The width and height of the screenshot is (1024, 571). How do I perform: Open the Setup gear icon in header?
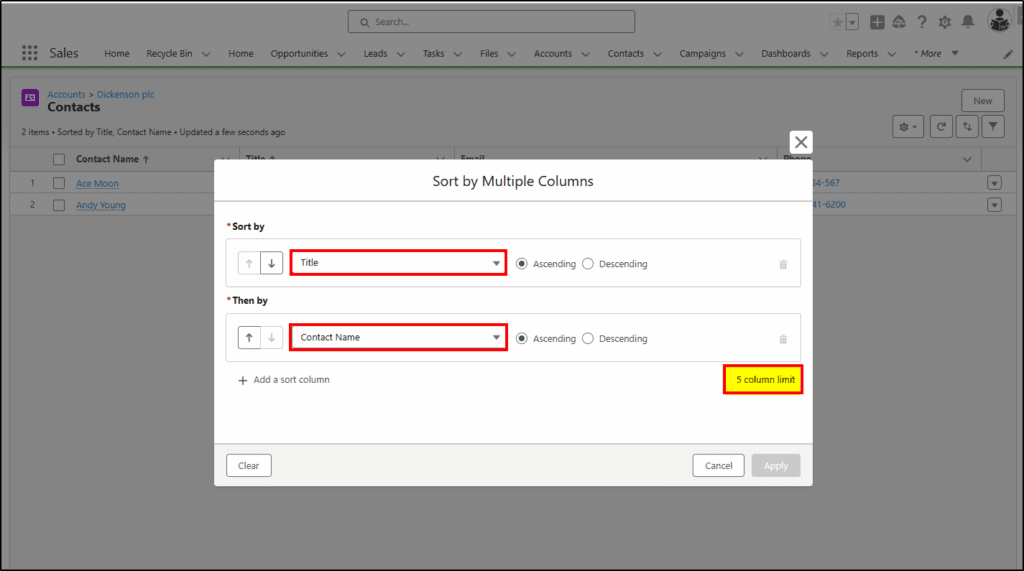[945, 22]
